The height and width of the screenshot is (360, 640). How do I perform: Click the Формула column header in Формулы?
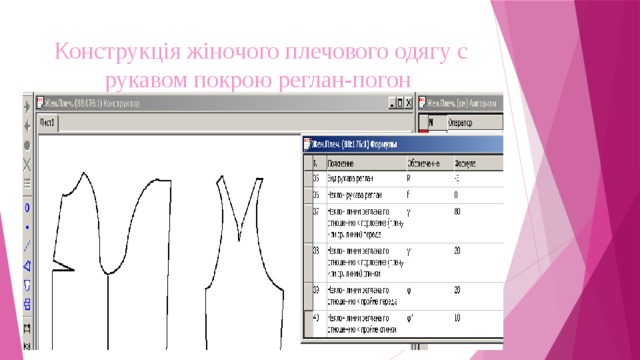tap(478, 163)
